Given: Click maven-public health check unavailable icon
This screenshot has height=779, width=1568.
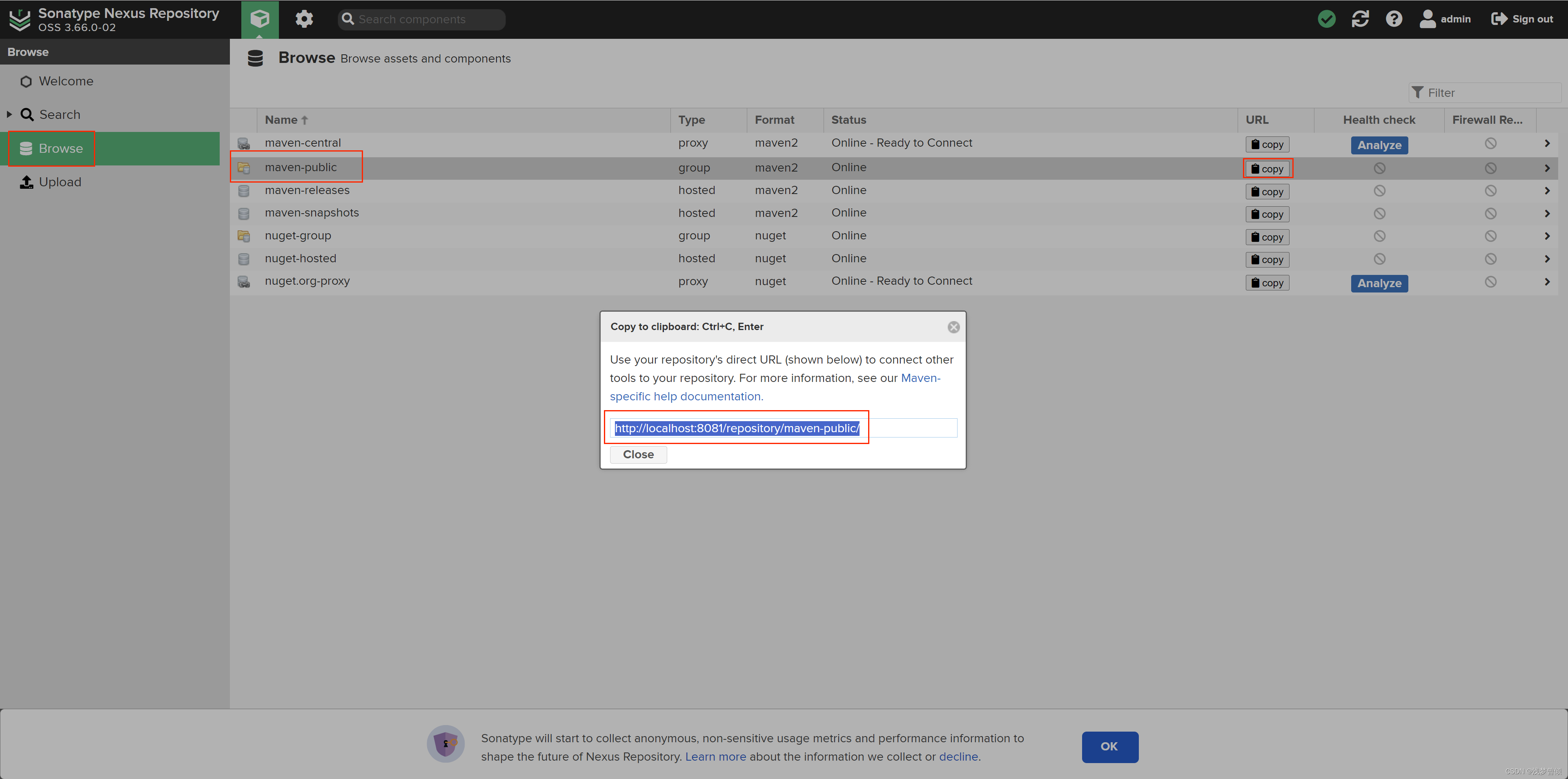Looking at the screenshot, I should point(1379,168).
